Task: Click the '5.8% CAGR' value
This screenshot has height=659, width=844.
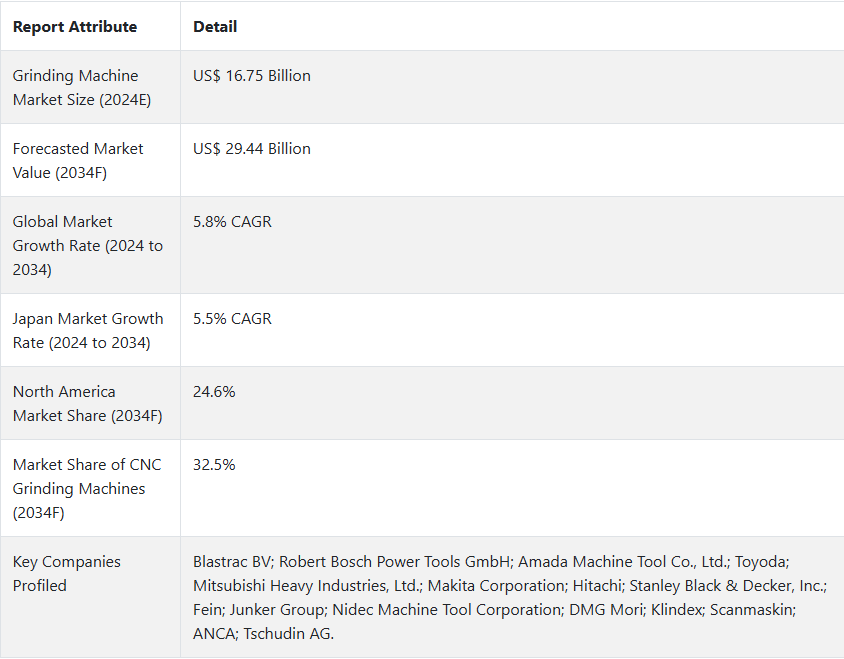Action: [232, 222]
